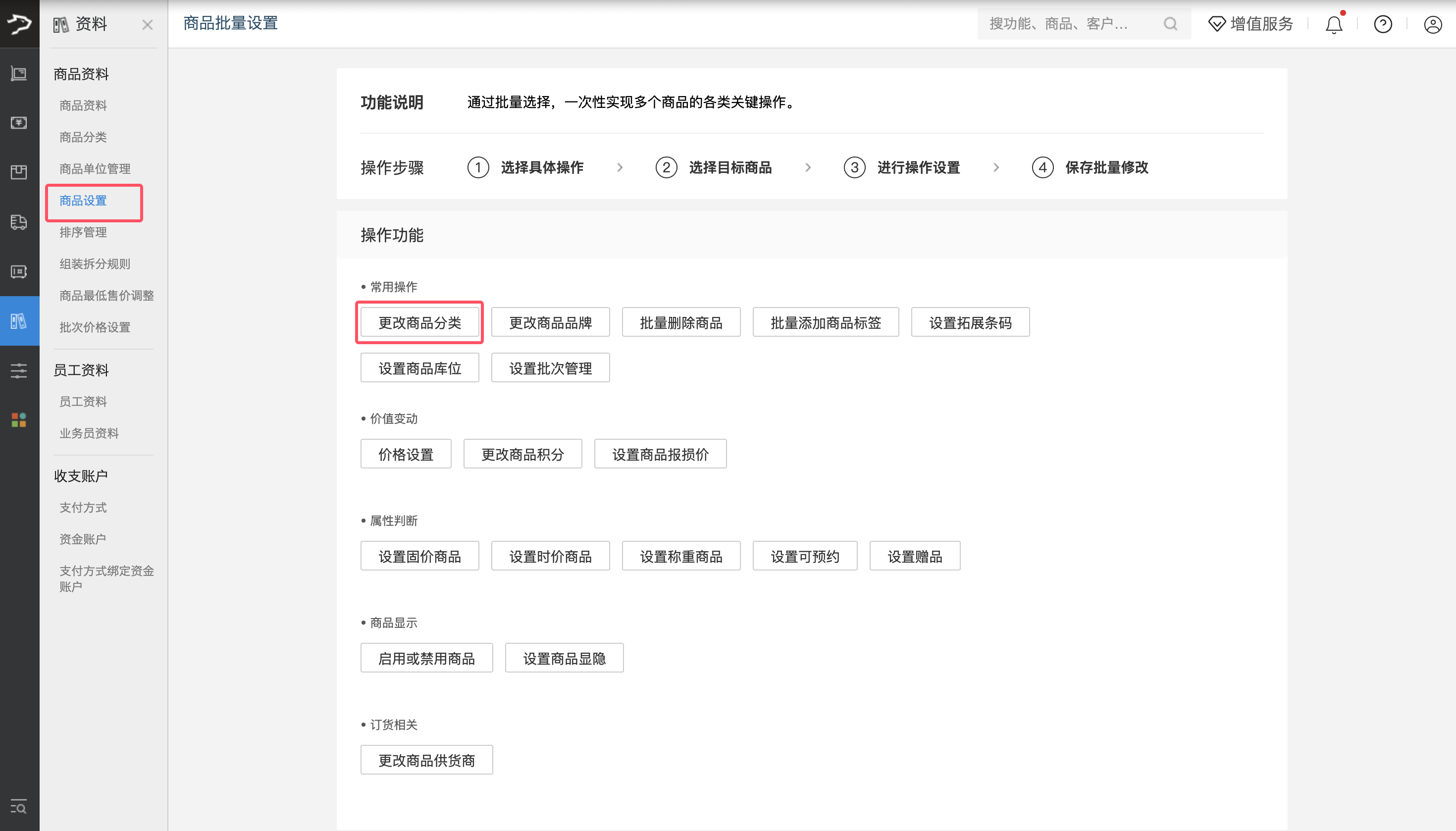Click the magnifier search icon
Screen dimensions: 1456x831
[1171, 23]
